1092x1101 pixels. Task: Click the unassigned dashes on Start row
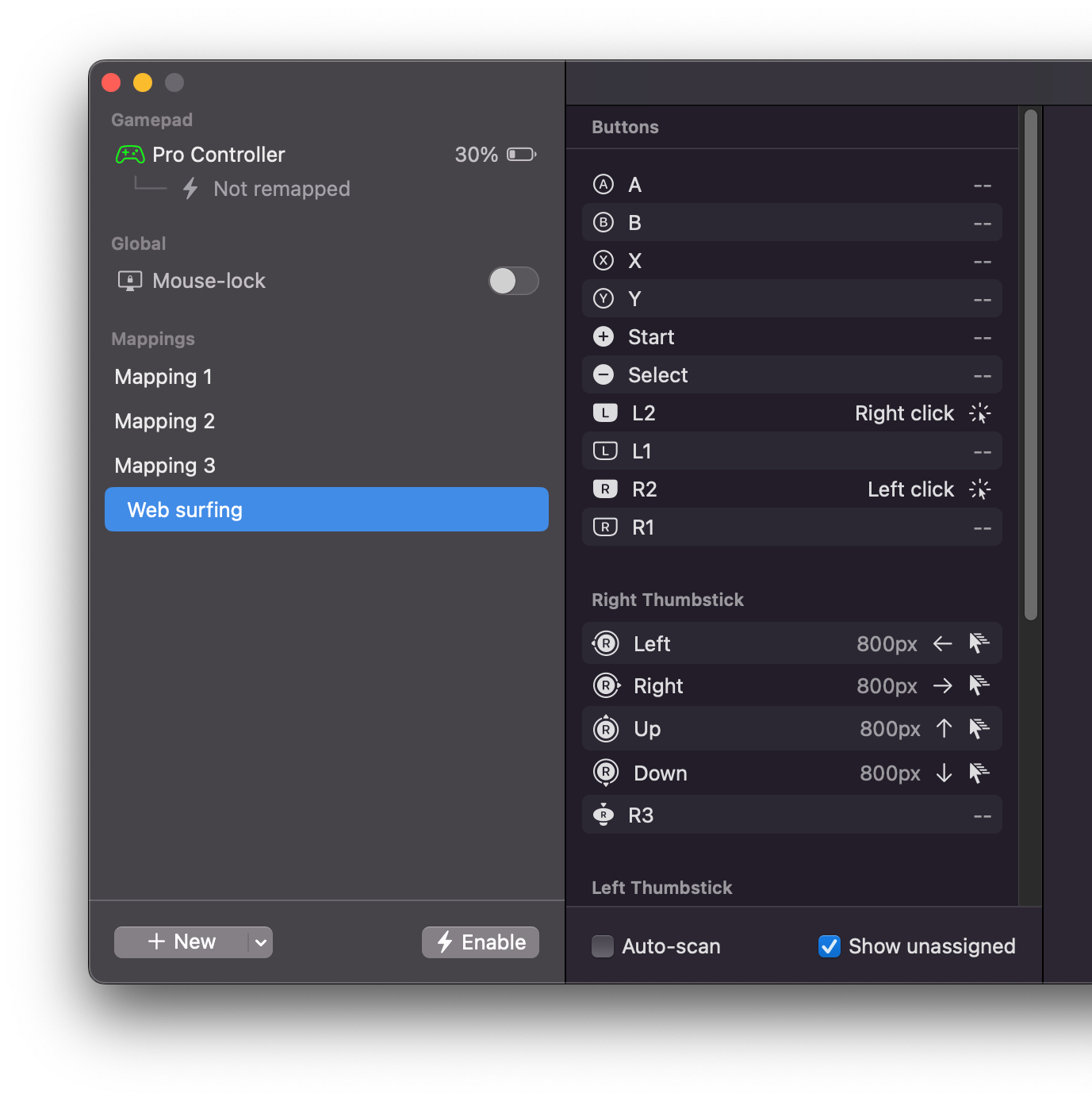click(x=983, y=338)
